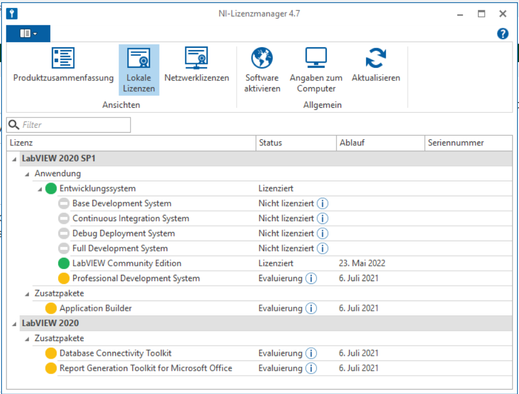Open info icon for Base Development System
The height and width of the screenshot is (394, 519).
(x=322, y=203)
